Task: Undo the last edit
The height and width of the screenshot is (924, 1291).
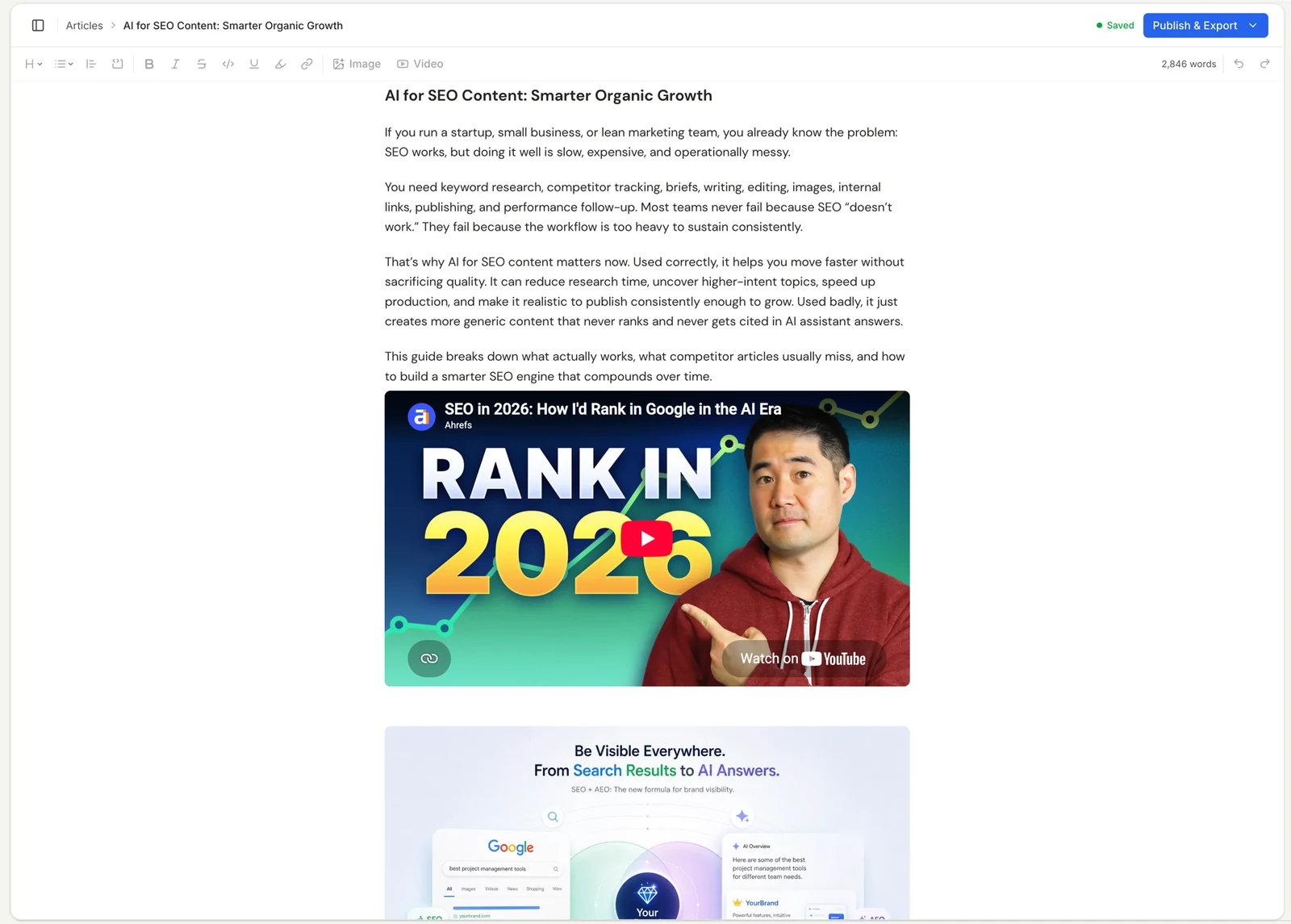Action: (1239, 64)
